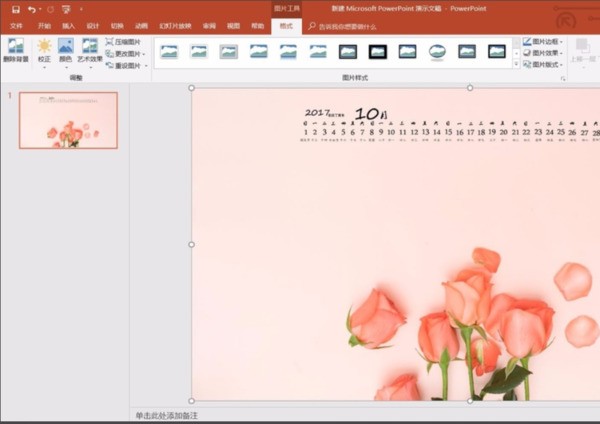
Task: Undo the last action
Action: pyautogui.click(x=32, y=9)
